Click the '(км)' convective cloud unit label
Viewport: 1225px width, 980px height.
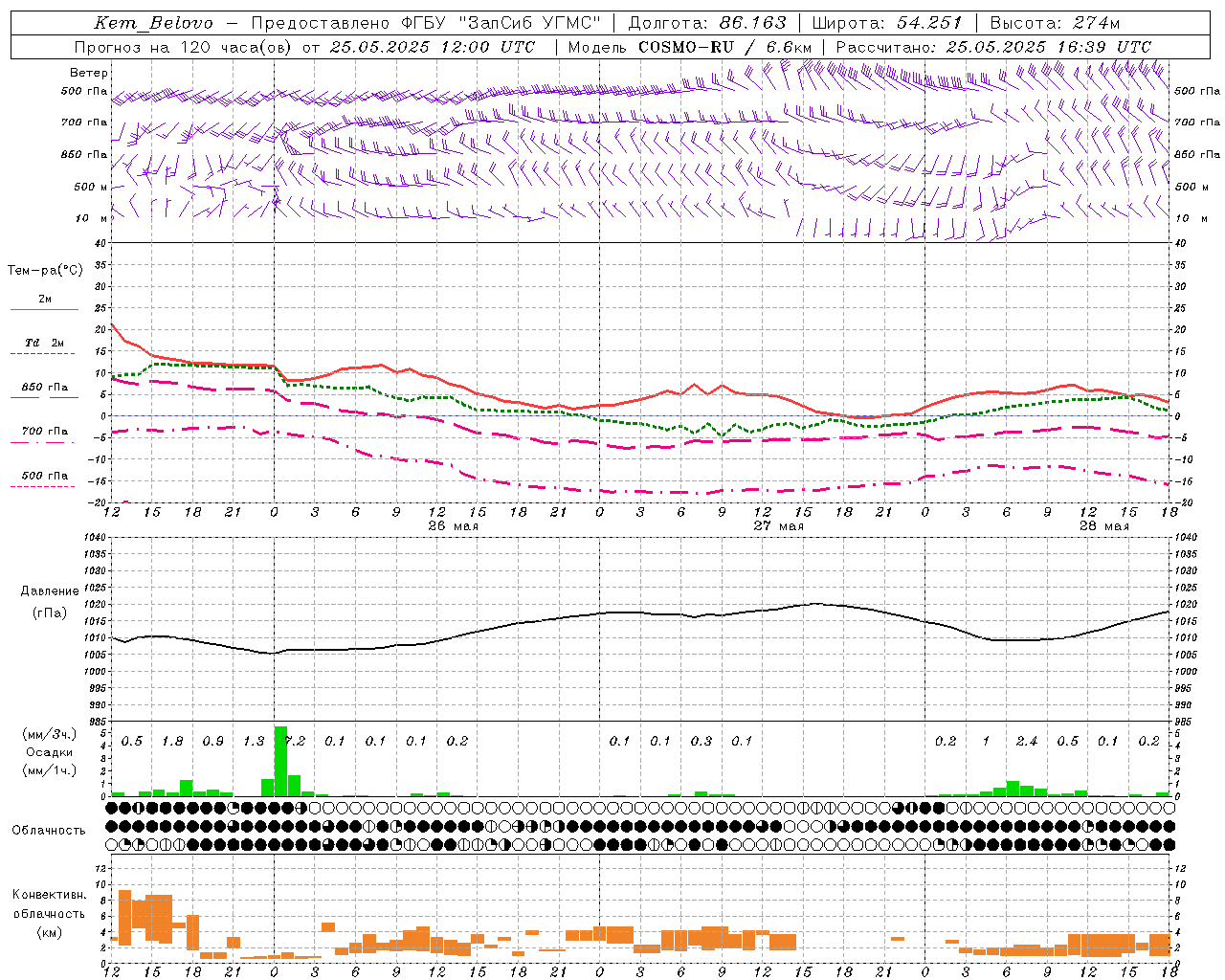tap(49, 932)
